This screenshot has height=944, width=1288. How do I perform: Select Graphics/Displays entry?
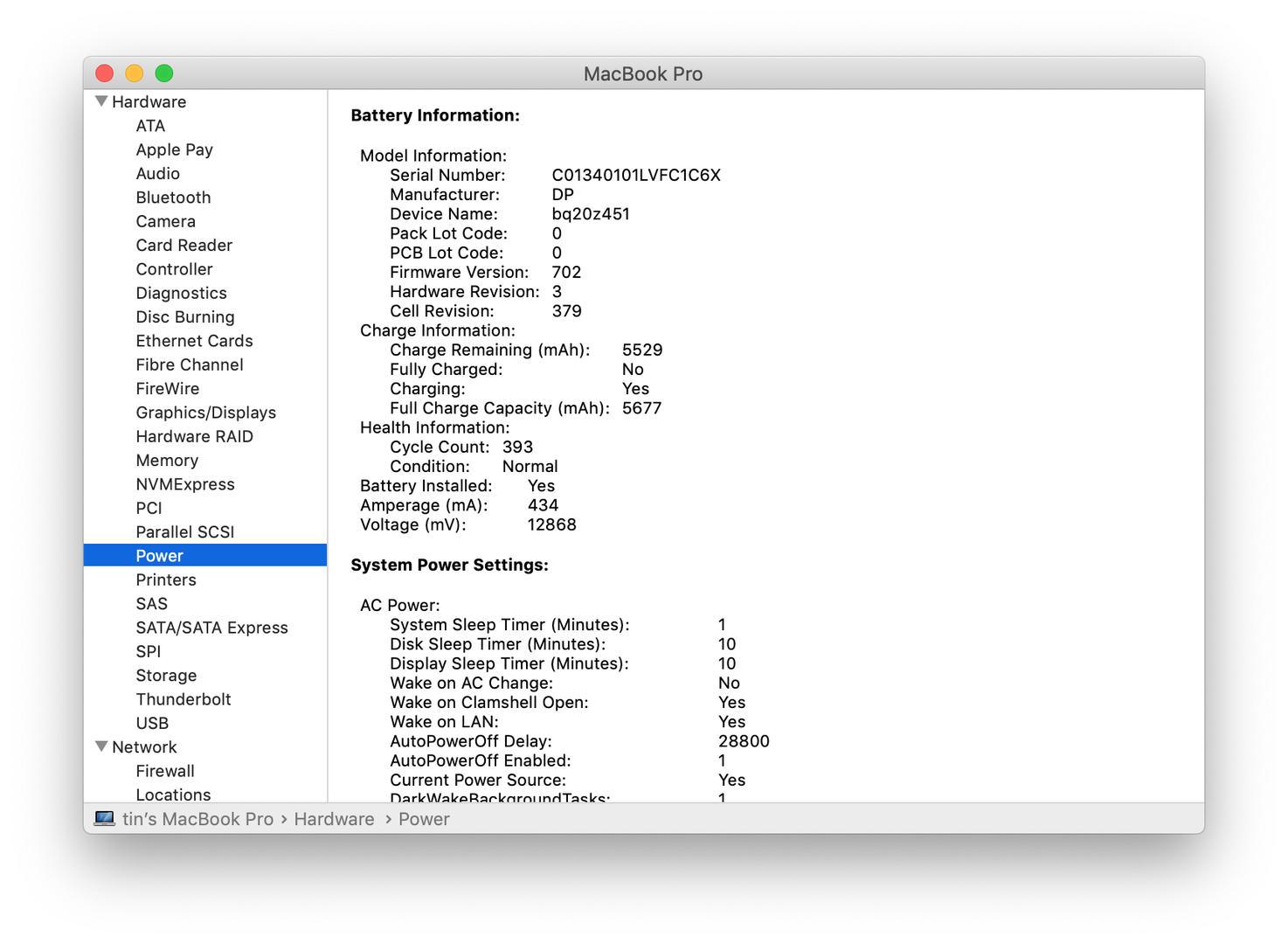point(205,413)
